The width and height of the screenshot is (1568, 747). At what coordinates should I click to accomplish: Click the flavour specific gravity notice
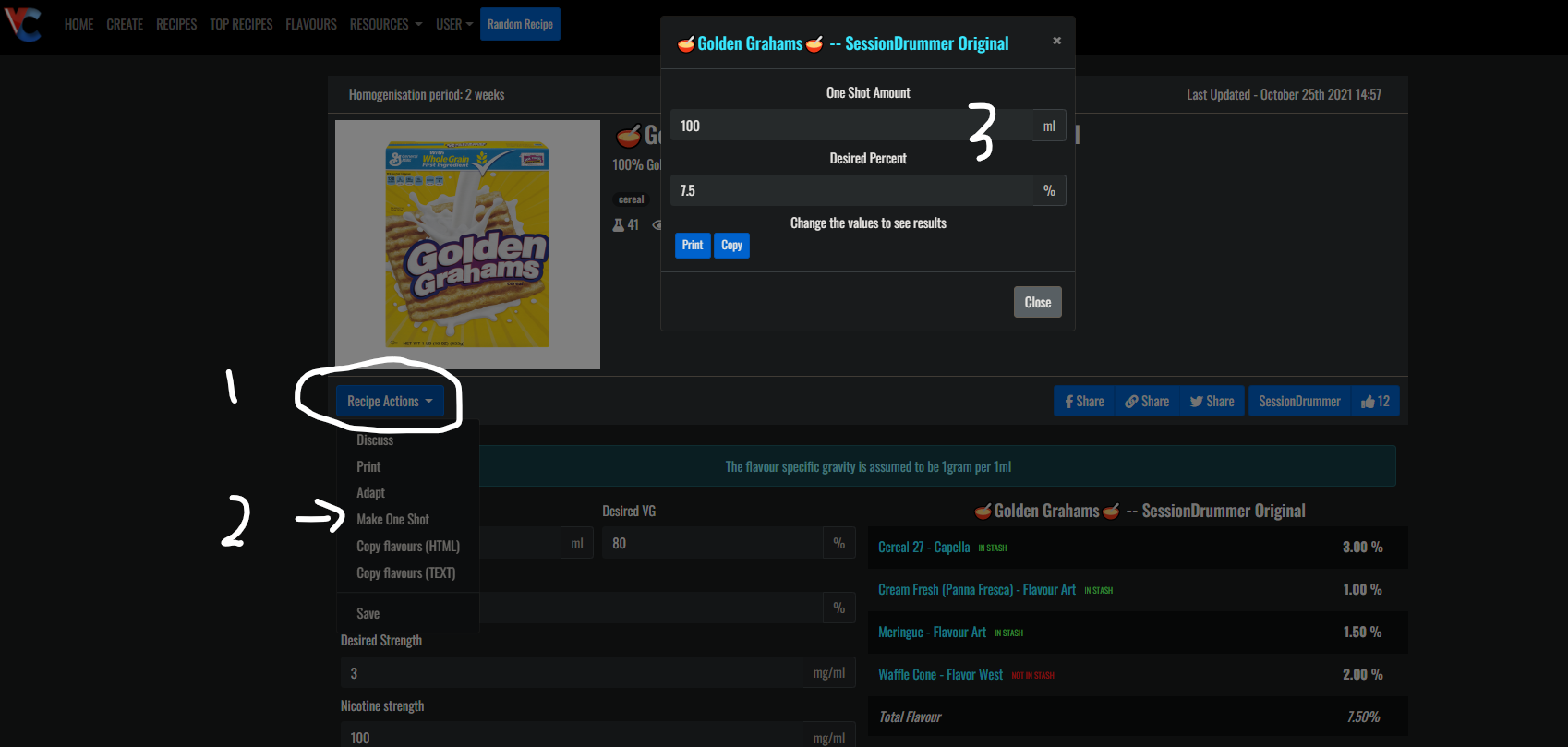tap(868, 466)
